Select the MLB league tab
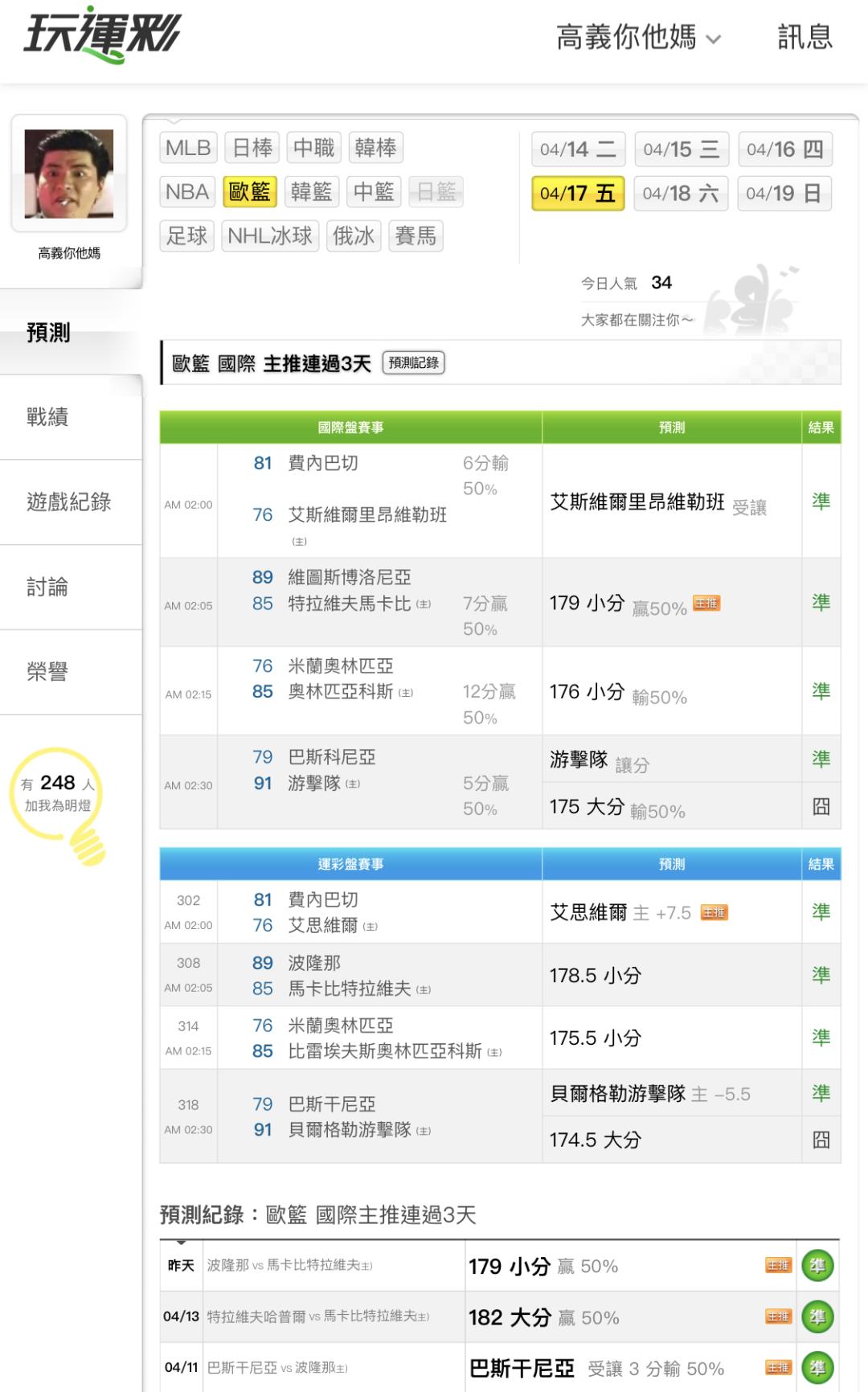Screen dimensions: 868x1392 187,148
